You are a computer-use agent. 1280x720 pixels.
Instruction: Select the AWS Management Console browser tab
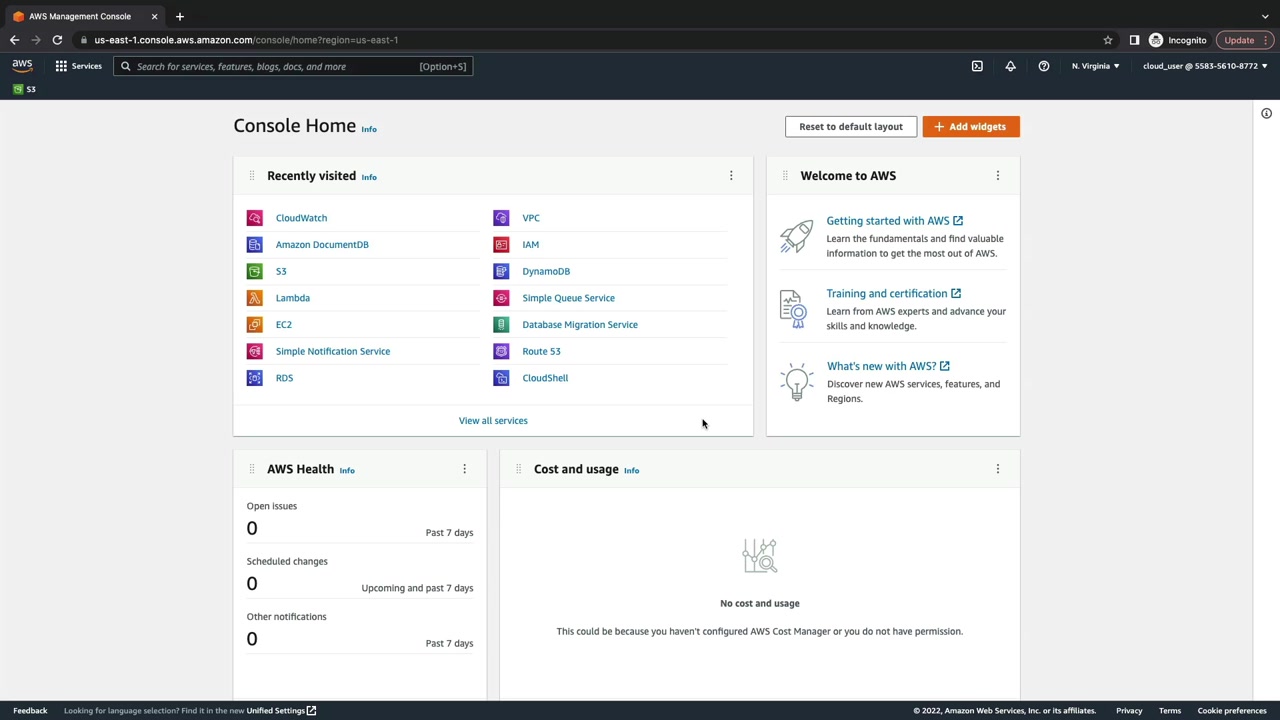point(86,16)
